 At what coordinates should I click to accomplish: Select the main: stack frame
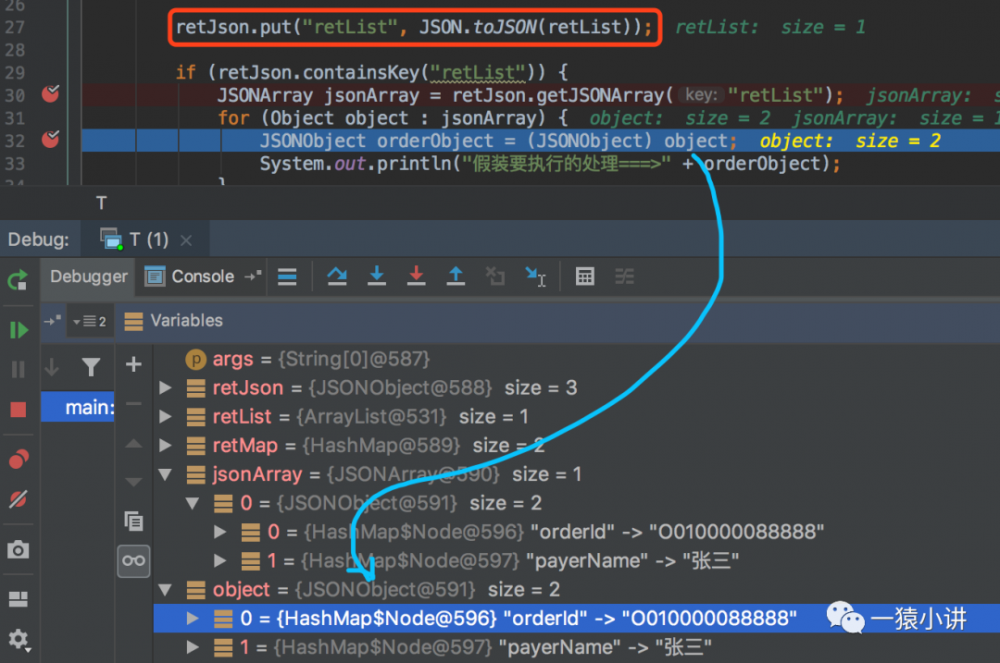(78, 407)
